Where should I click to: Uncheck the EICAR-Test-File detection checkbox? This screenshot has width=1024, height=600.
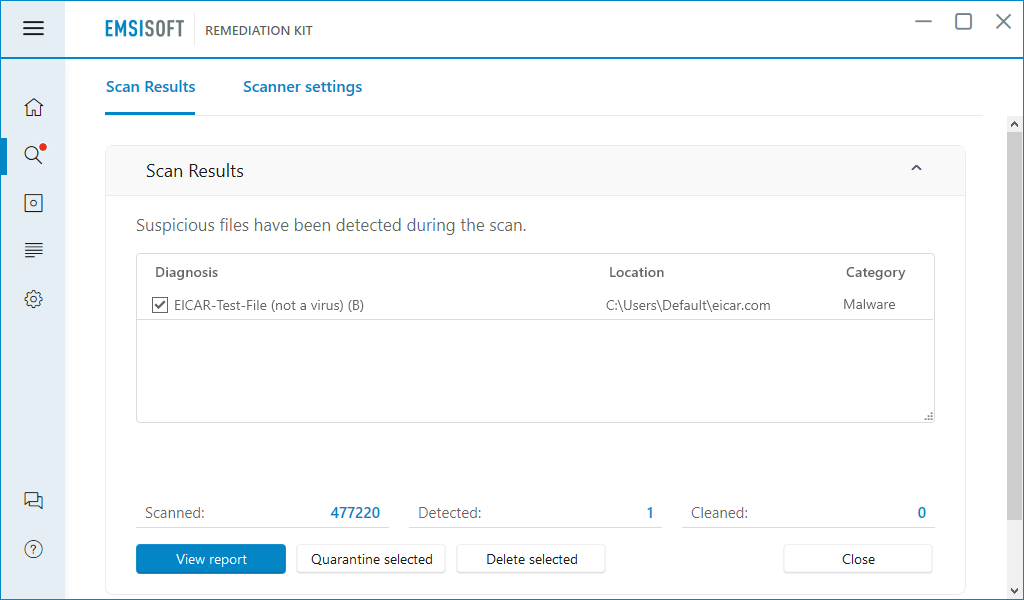159,305
